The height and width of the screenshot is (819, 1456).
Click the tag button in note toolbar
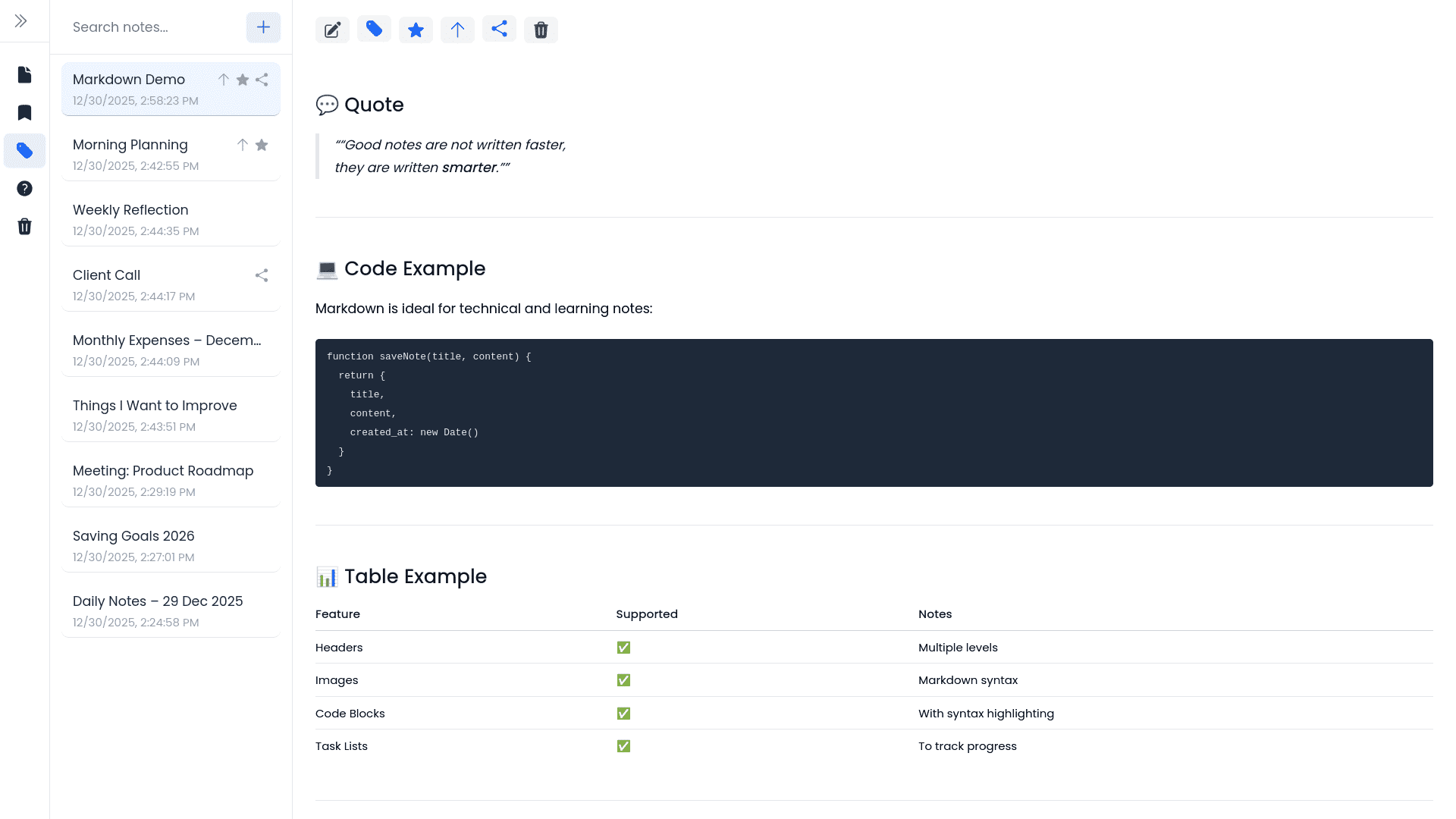pos(374,29)
